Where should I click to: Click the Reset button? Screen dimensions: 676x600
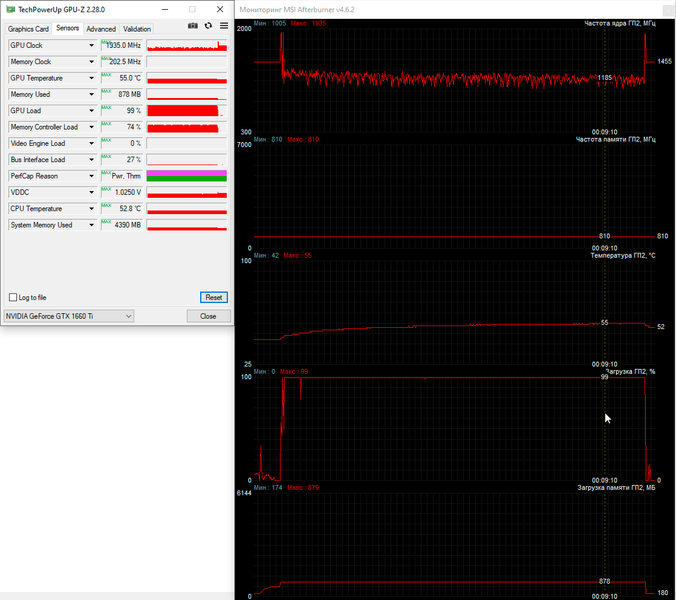(x=213, y=297)
